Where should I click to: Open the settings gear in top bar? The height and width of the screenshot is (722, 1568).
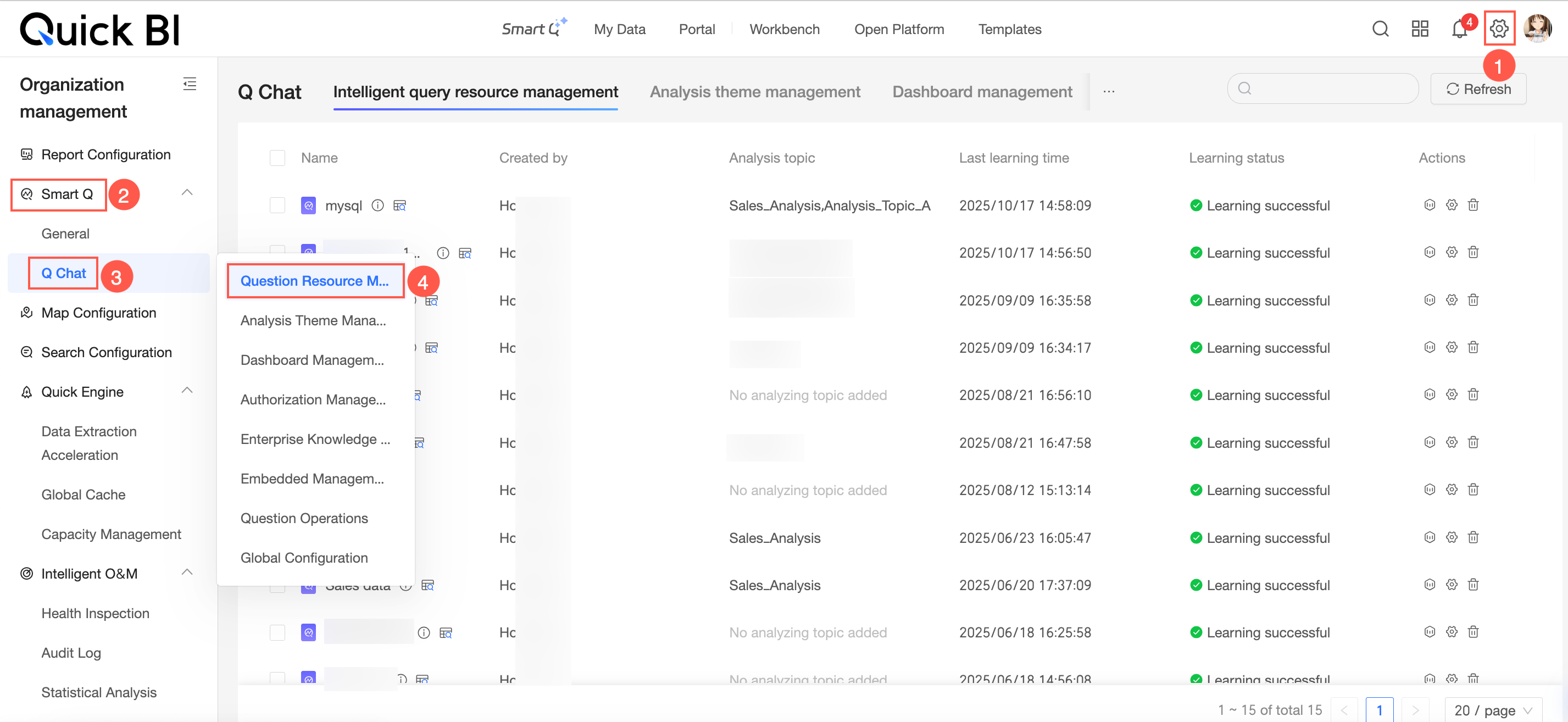pos(1499,29)
